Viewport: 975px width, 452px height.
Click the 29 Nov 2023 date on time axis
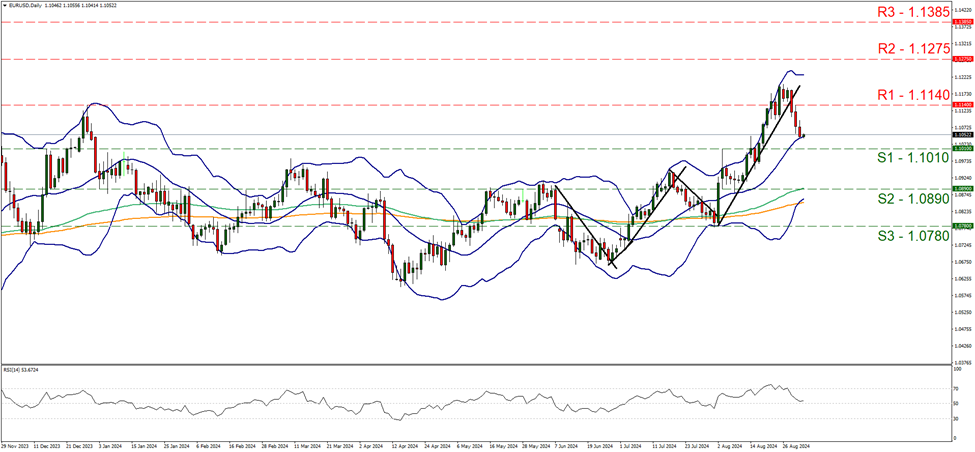coord(18,446)
